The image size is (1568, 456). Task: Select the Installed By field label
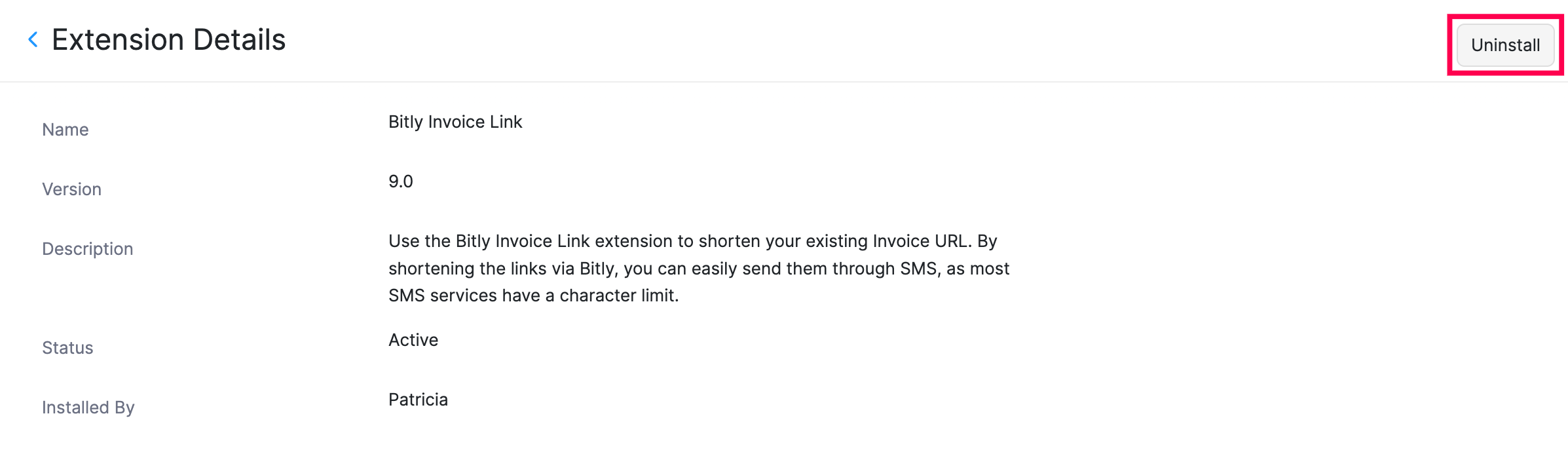88,408
